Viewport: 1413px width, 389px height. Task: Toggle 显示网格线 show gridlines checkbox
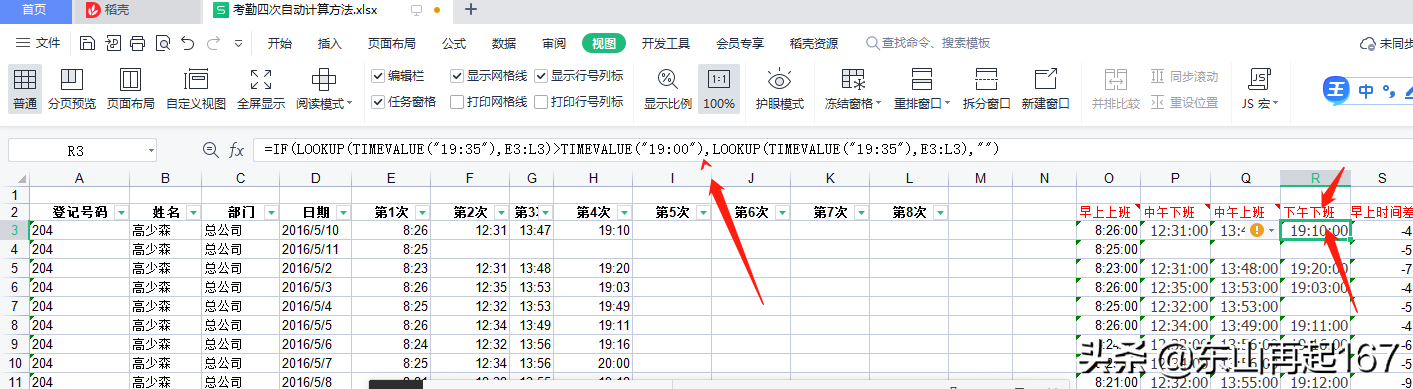(457, 76)
